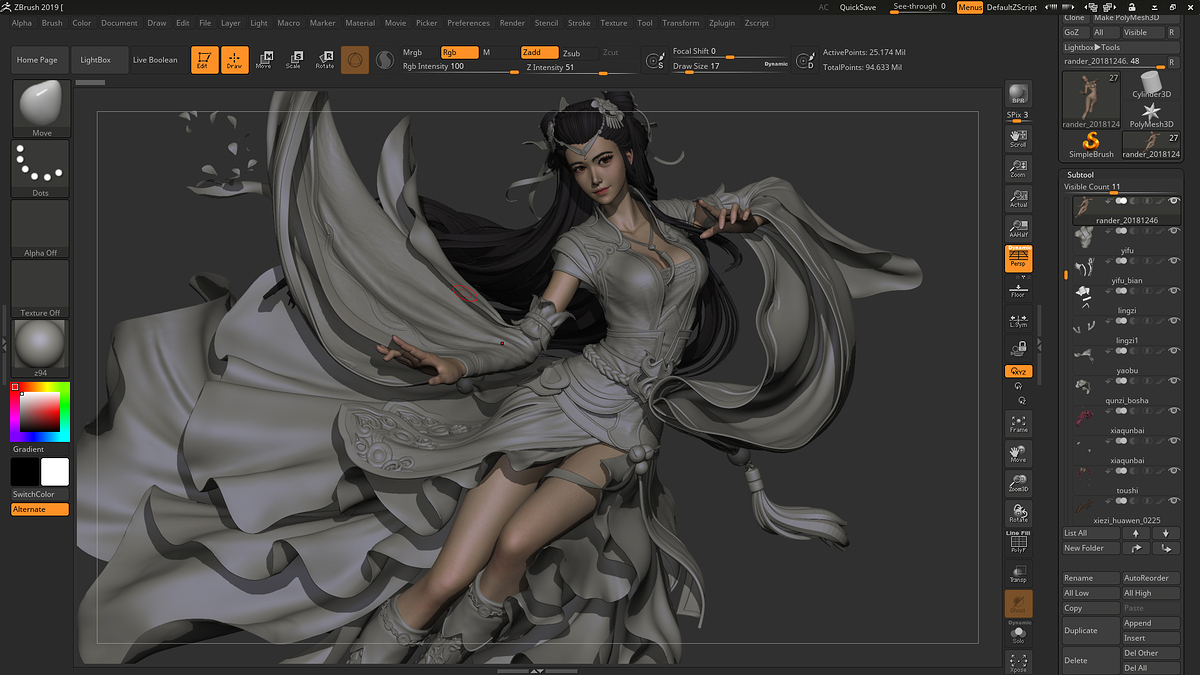Click the BPR render icon

1018,95
